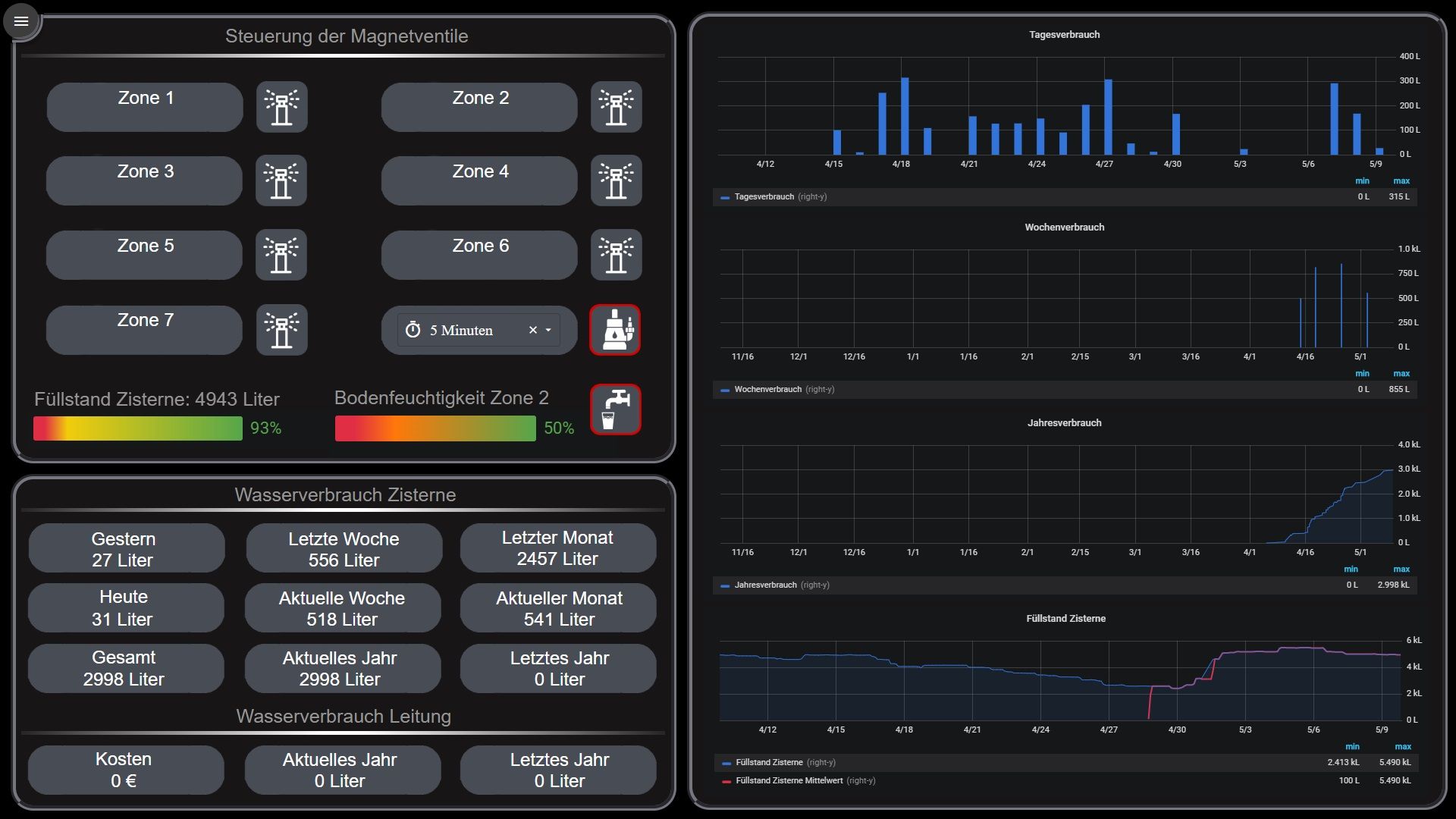The image size is (1456, 819).
Task: Open the Füllstand Zisterne chart panel title
Action: point(1065,618)
